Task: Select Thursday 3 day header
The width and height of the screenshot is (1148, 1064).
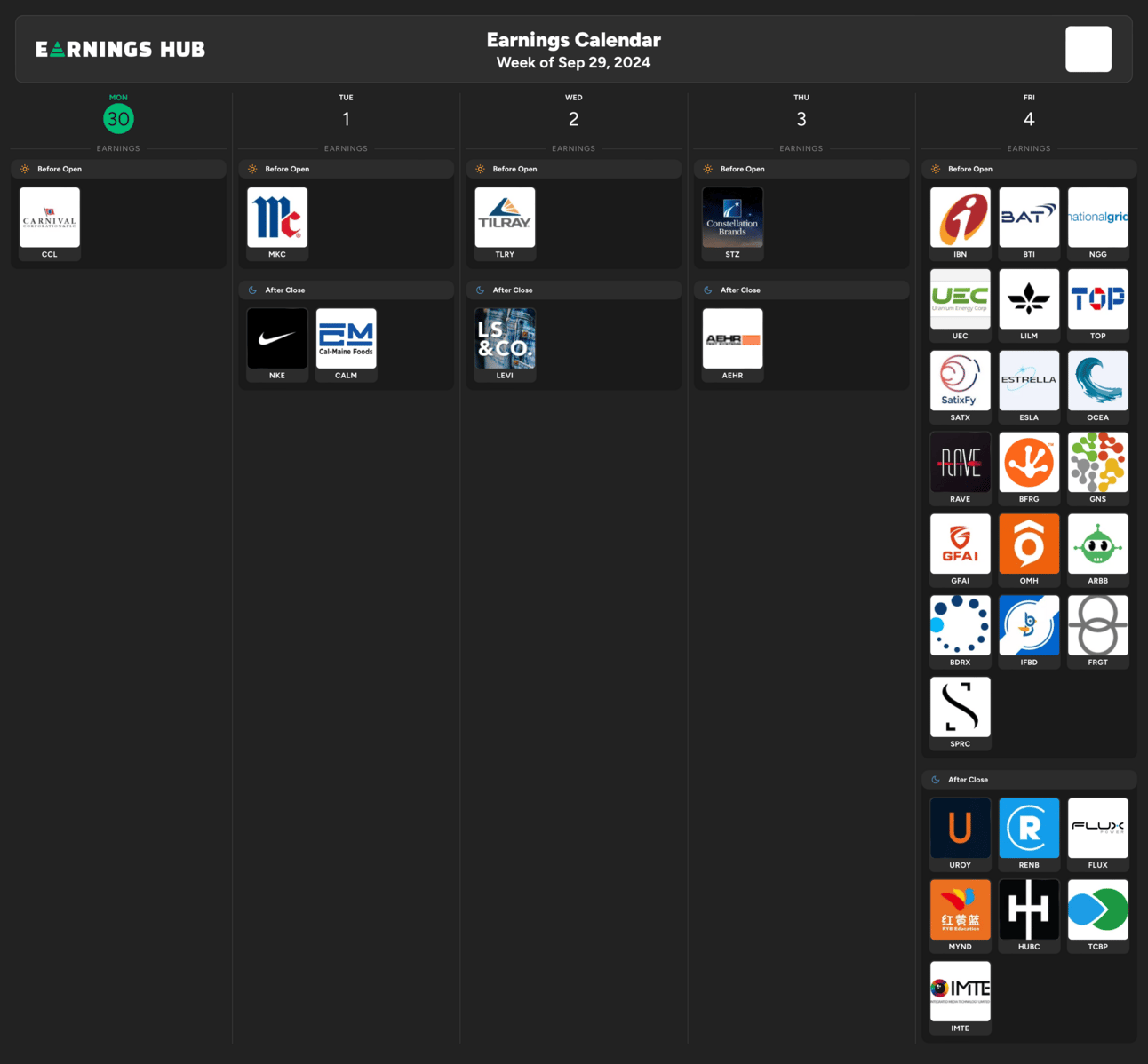Action: [x=801, y=112]
